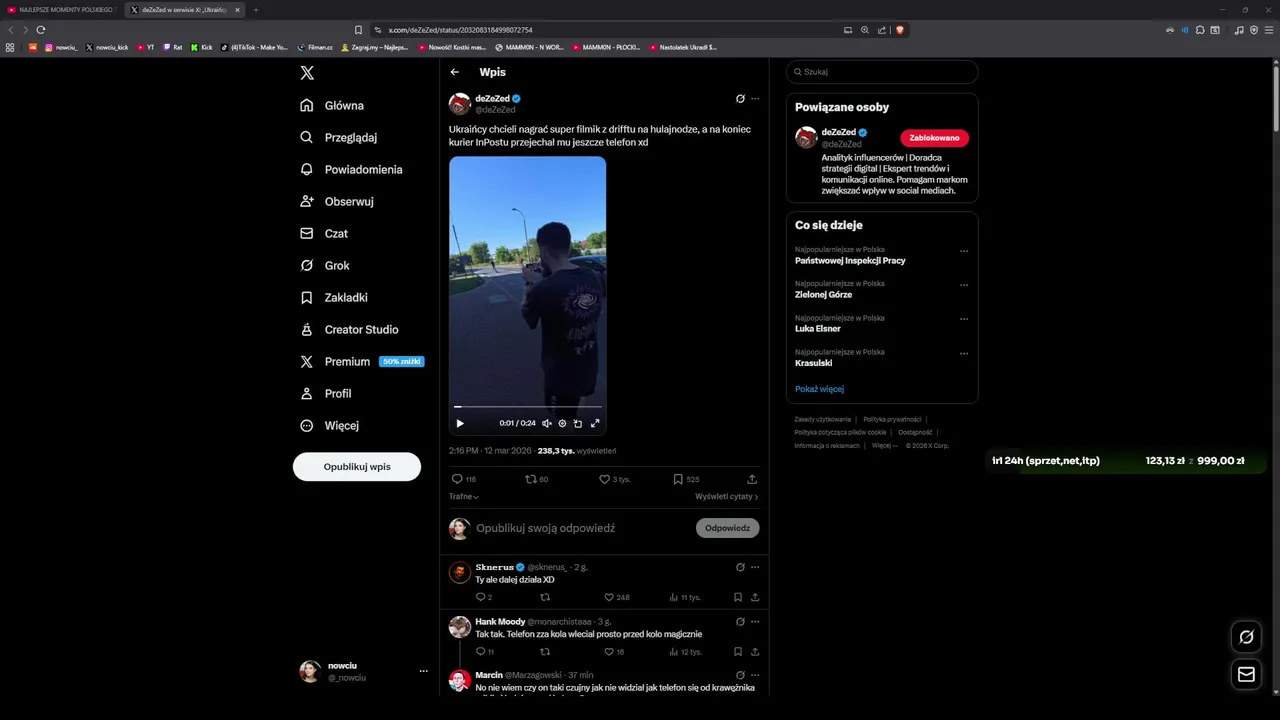The image size is (1280, 720).
Task: Open the X logo home link
Action: (x=307, y=73)
